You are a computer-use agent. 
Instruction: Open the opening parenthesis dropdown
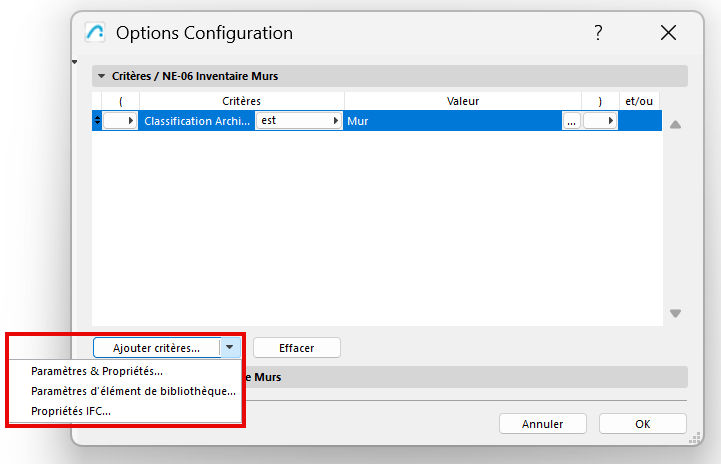coord(120,120)
